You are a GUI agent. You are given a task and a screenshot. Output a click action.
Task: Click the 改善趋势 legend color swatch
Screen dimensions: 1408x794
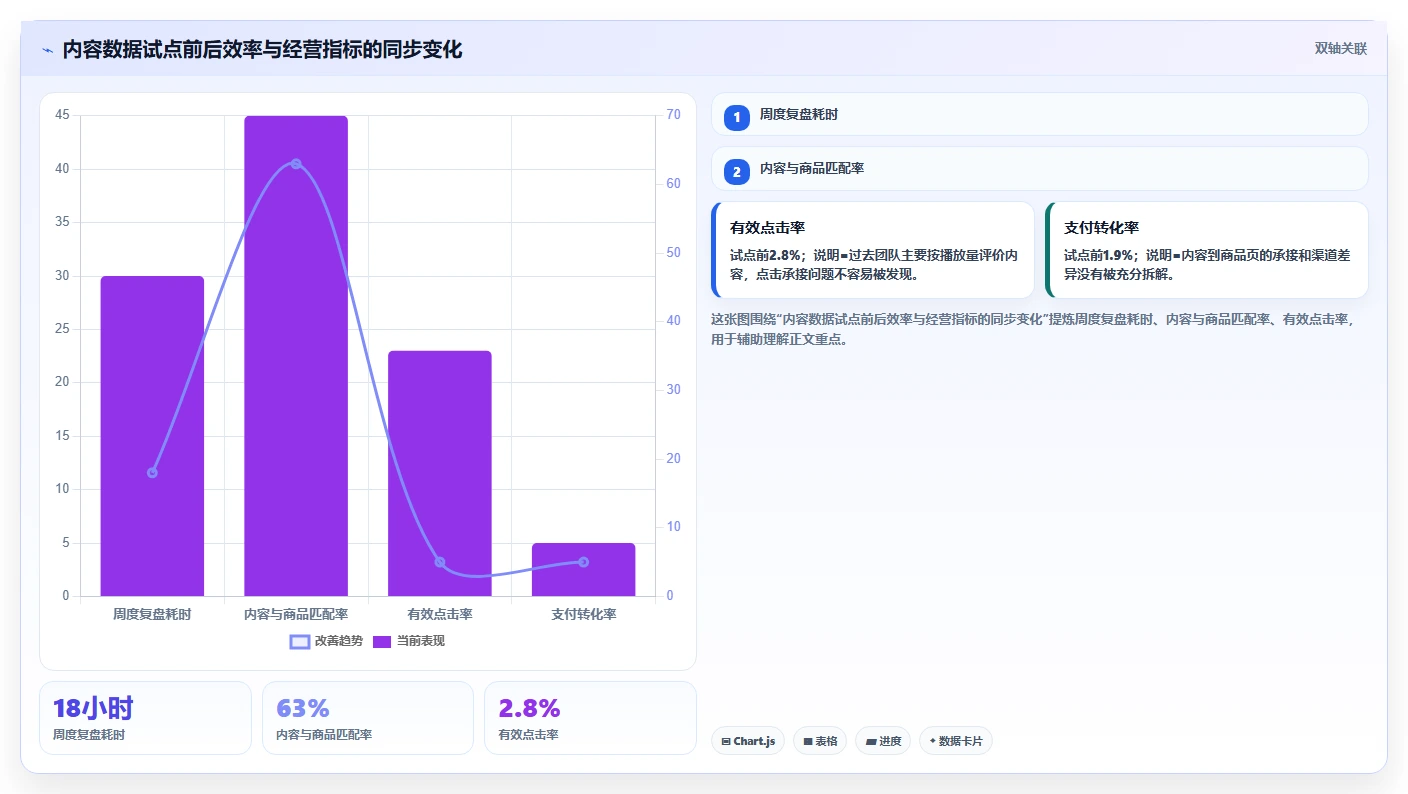[300, 641]
